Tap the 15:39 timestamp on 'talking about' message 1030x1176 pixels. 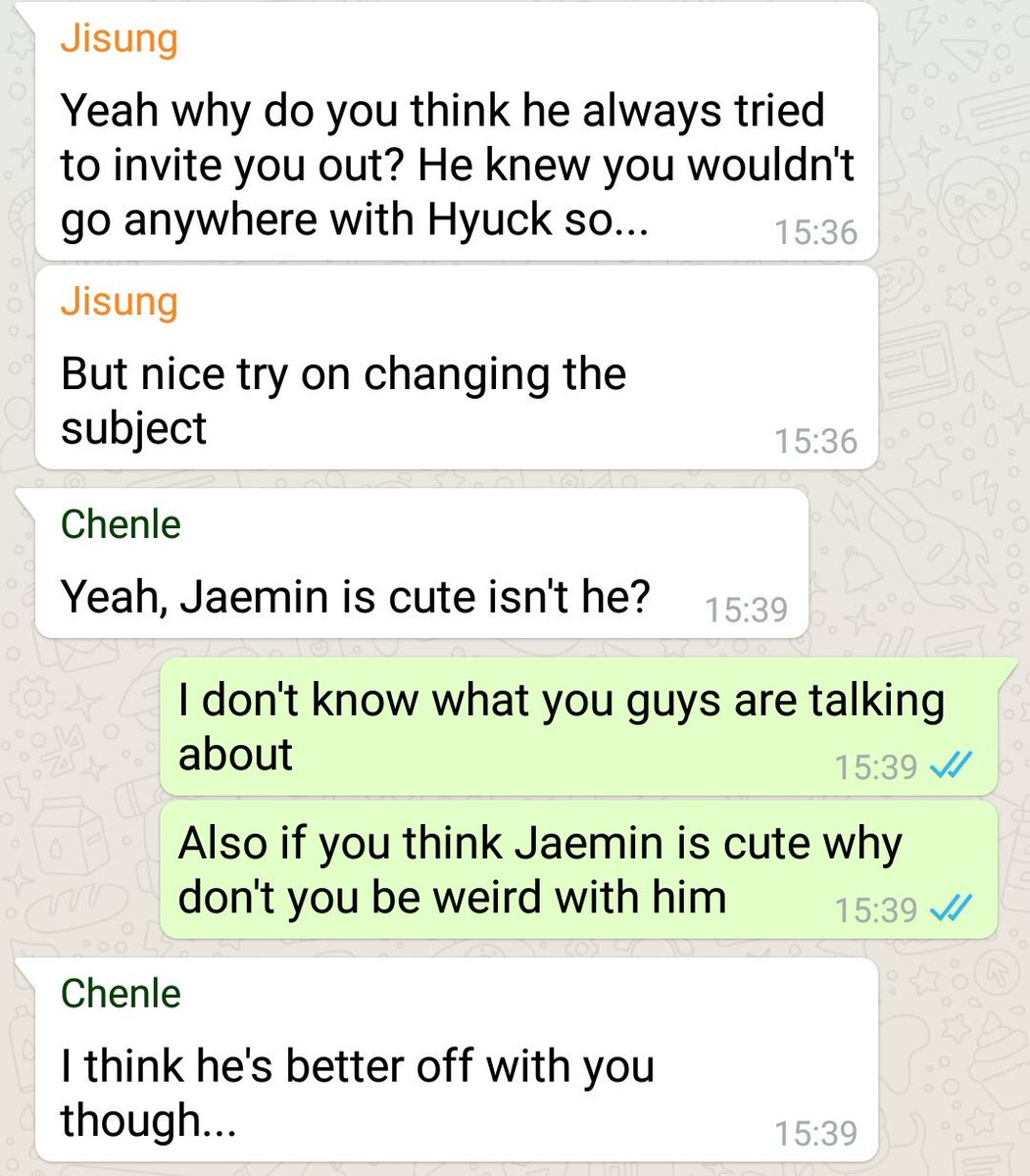[875, 766]
